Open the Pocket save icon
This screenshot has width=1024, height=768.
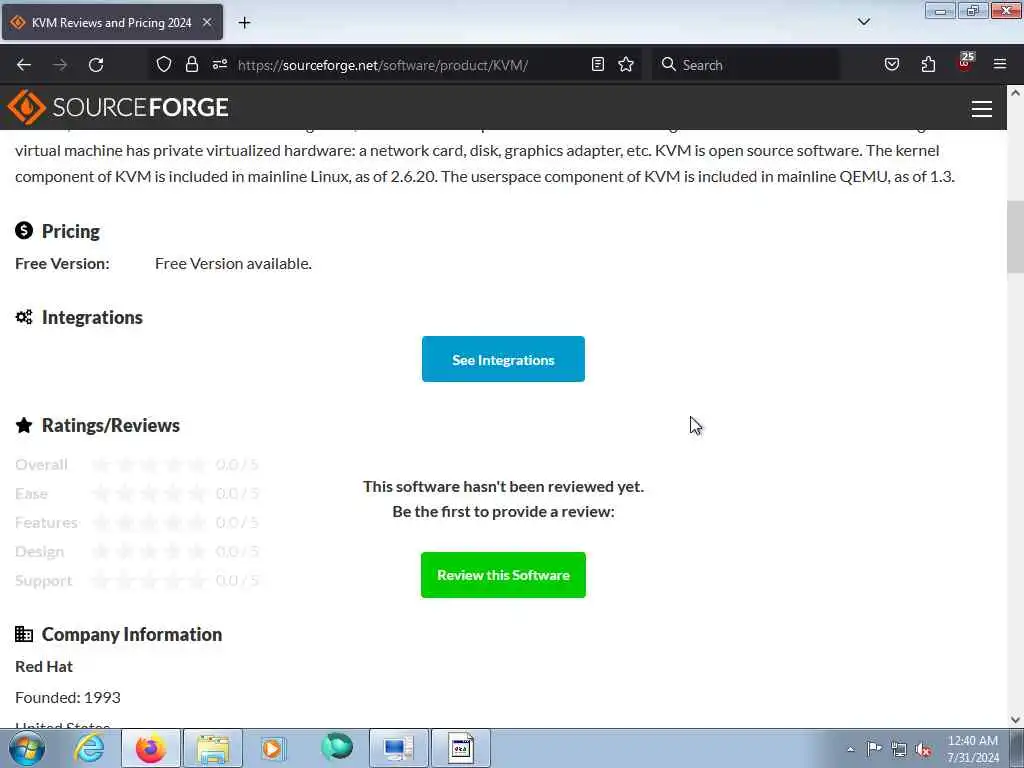tap(892, 64)
